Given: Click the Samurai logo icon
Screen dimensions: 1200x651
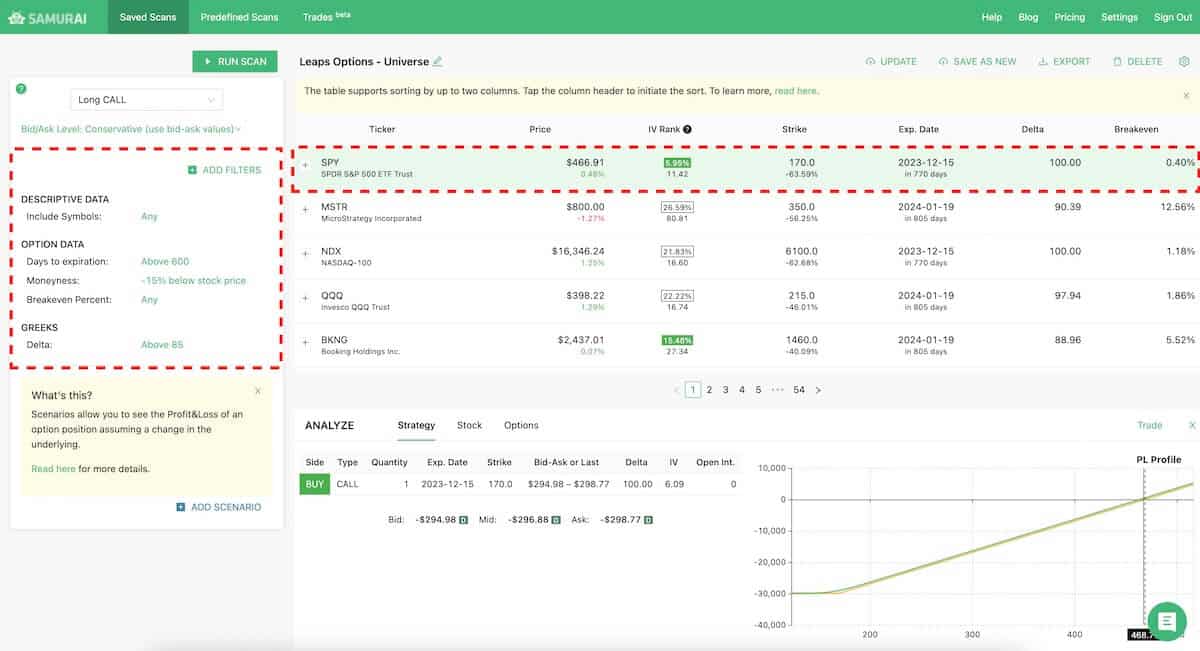Looking at the screenshot, I should [16, 17].
